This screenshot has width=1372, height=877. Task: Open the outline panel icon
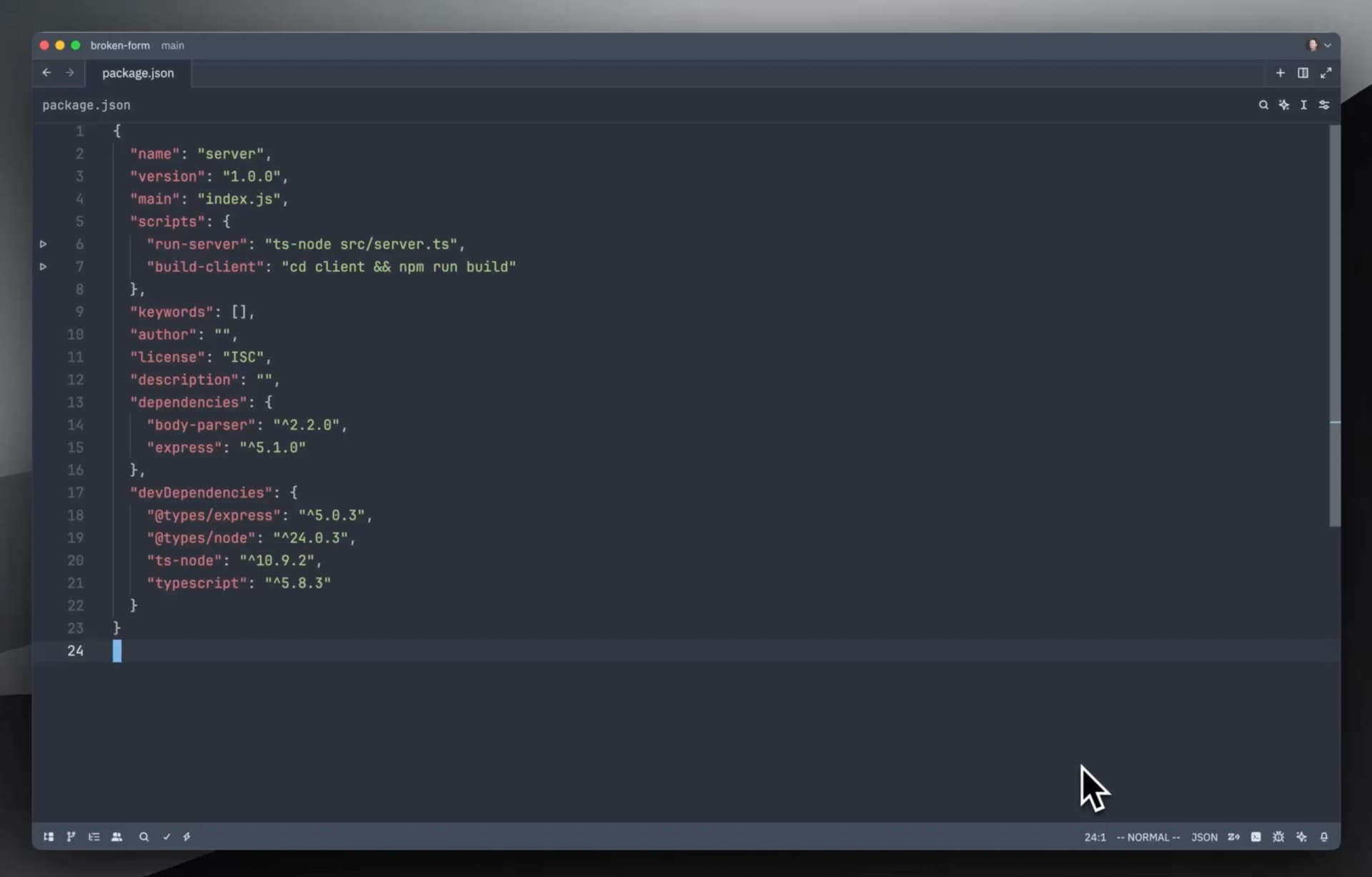pos(94,837)
